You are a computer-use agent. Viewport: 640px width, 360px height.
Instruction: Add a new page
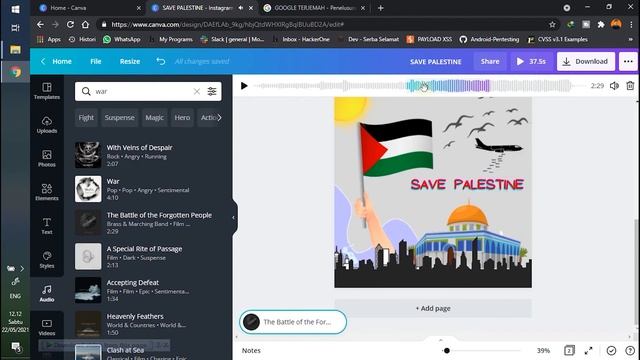coord(433,308)
